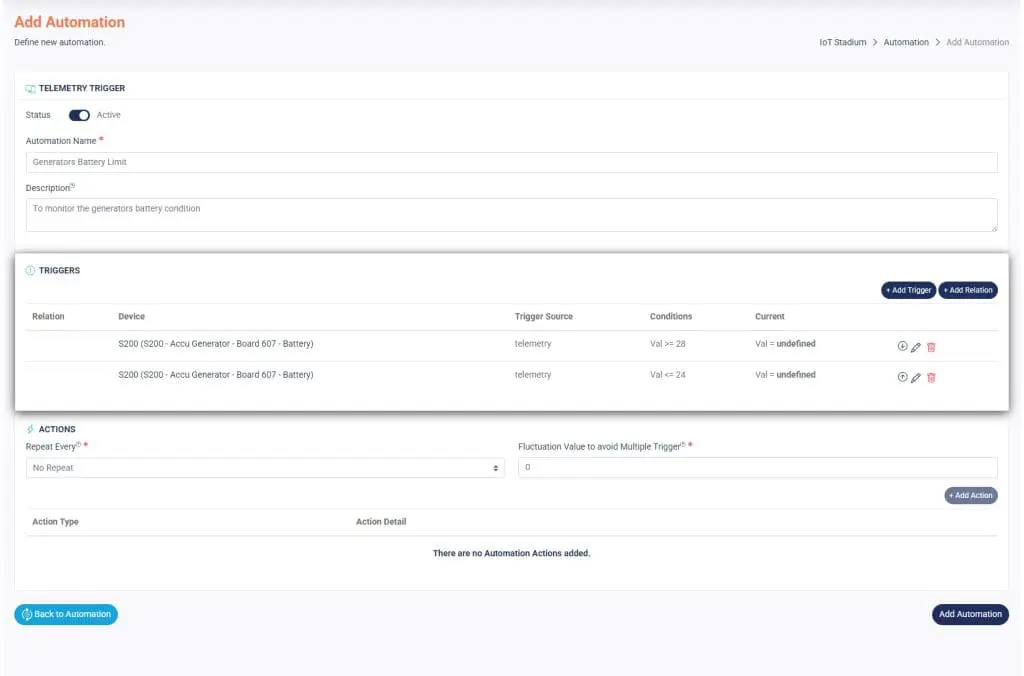Select the Fluctuation Value input field
Viewport: 1024px width, 676px height.
[757, 468]
